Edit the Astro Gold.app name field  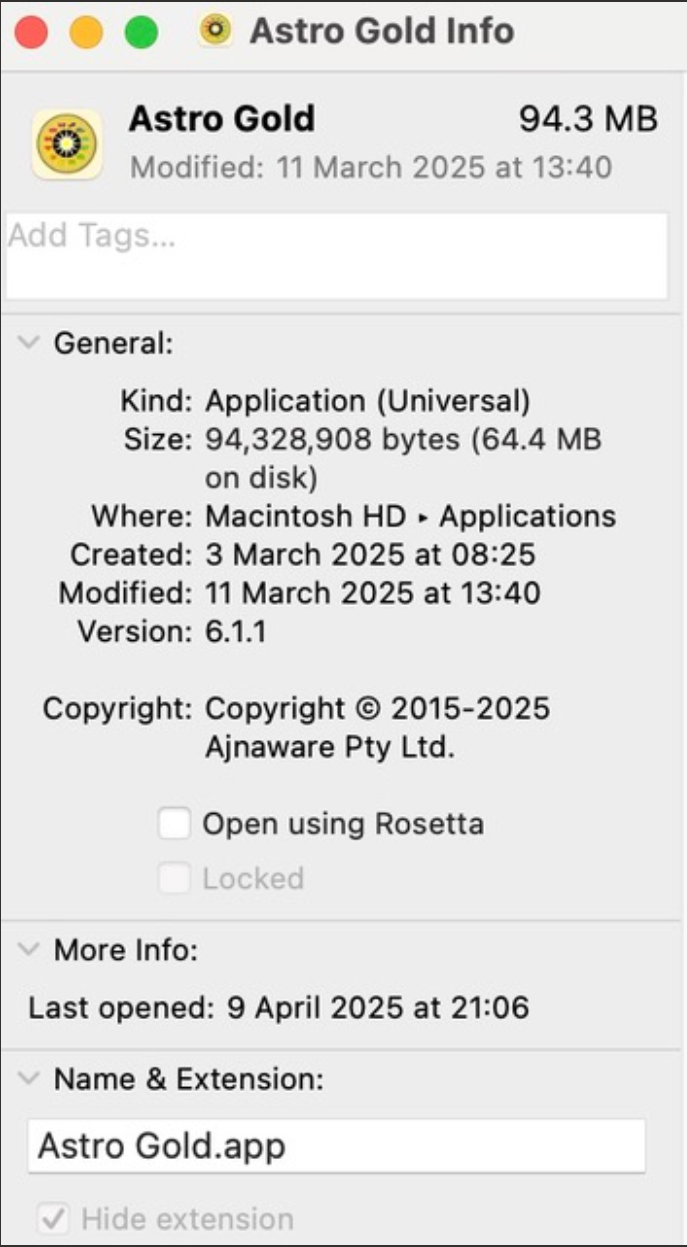tap(336, 1145)
